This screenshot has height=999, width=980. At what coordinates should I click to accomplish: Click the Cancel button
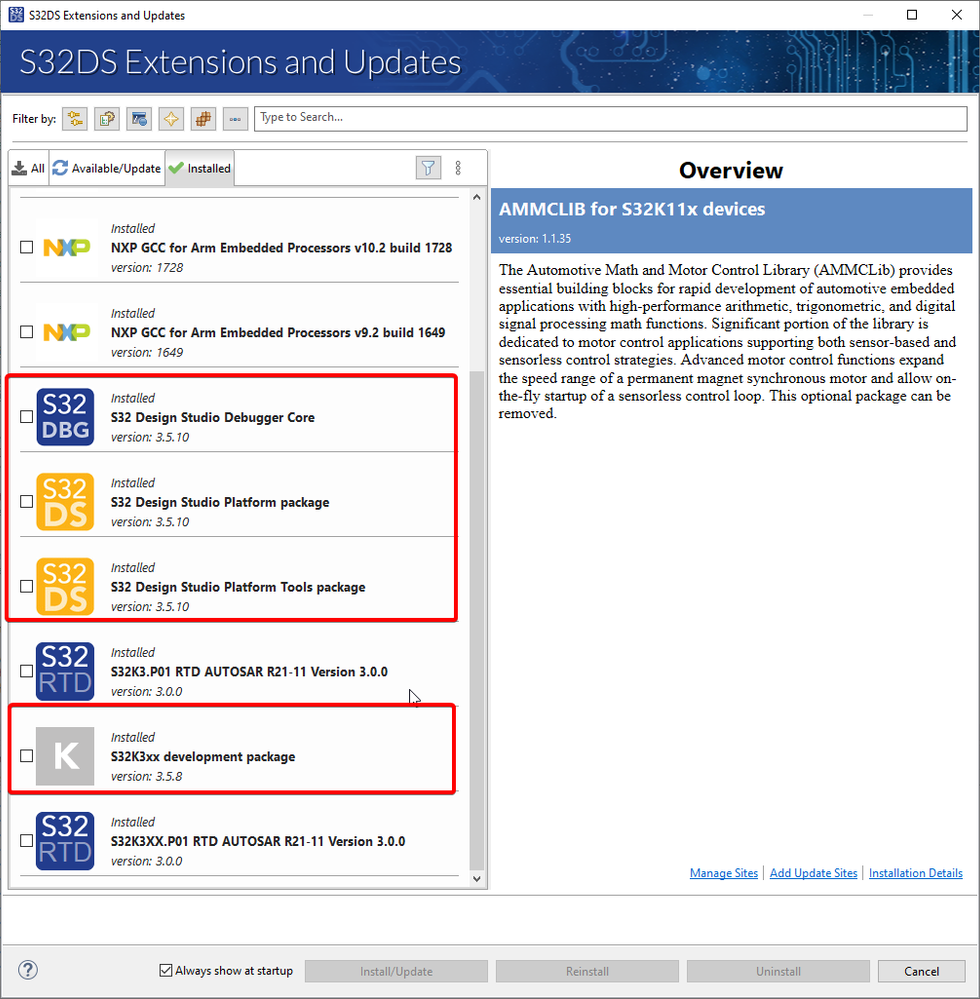click(x=921, y=971)
